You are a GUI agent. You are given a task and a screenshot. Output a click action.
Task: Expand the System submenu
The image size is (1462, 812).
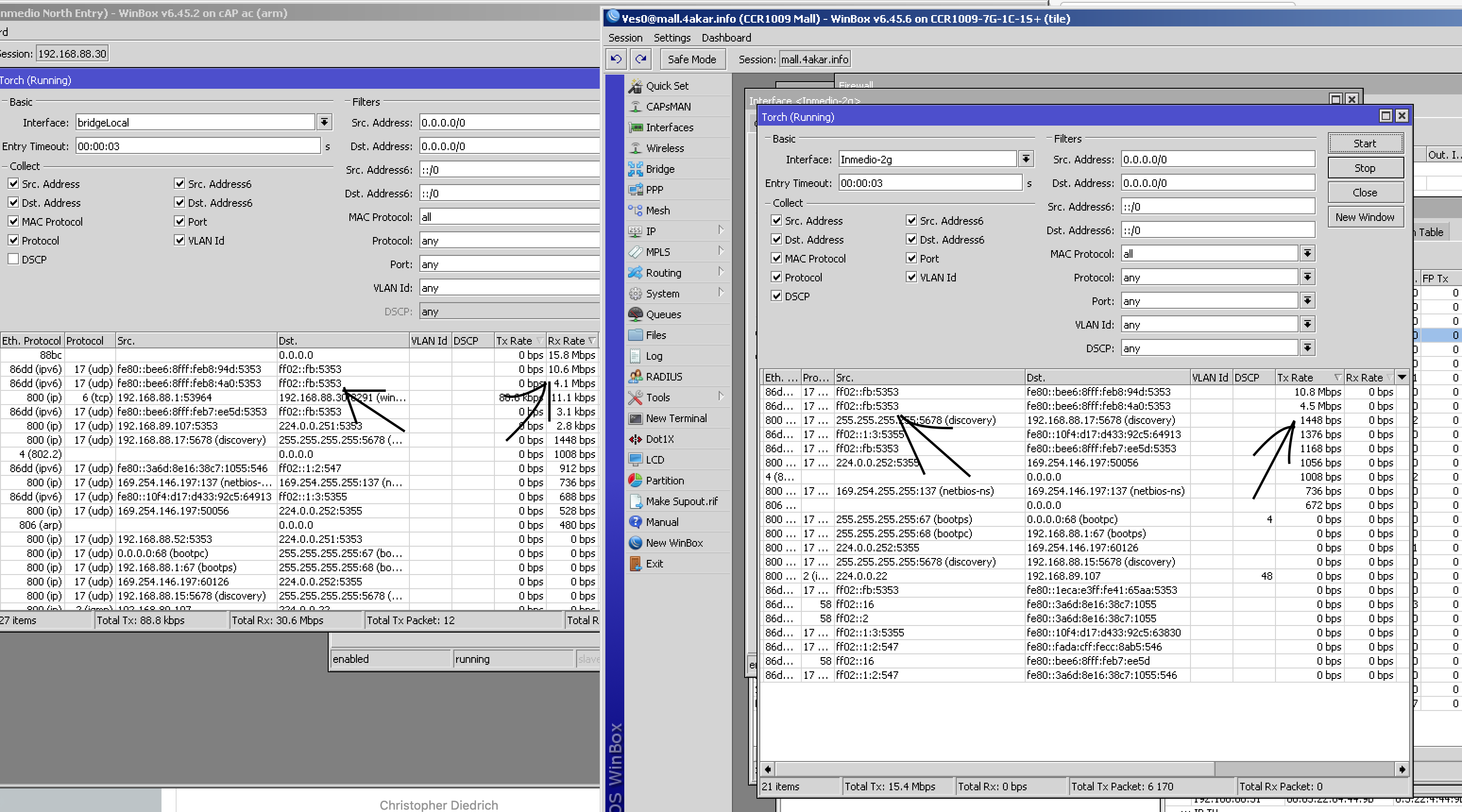coord(721,292)
